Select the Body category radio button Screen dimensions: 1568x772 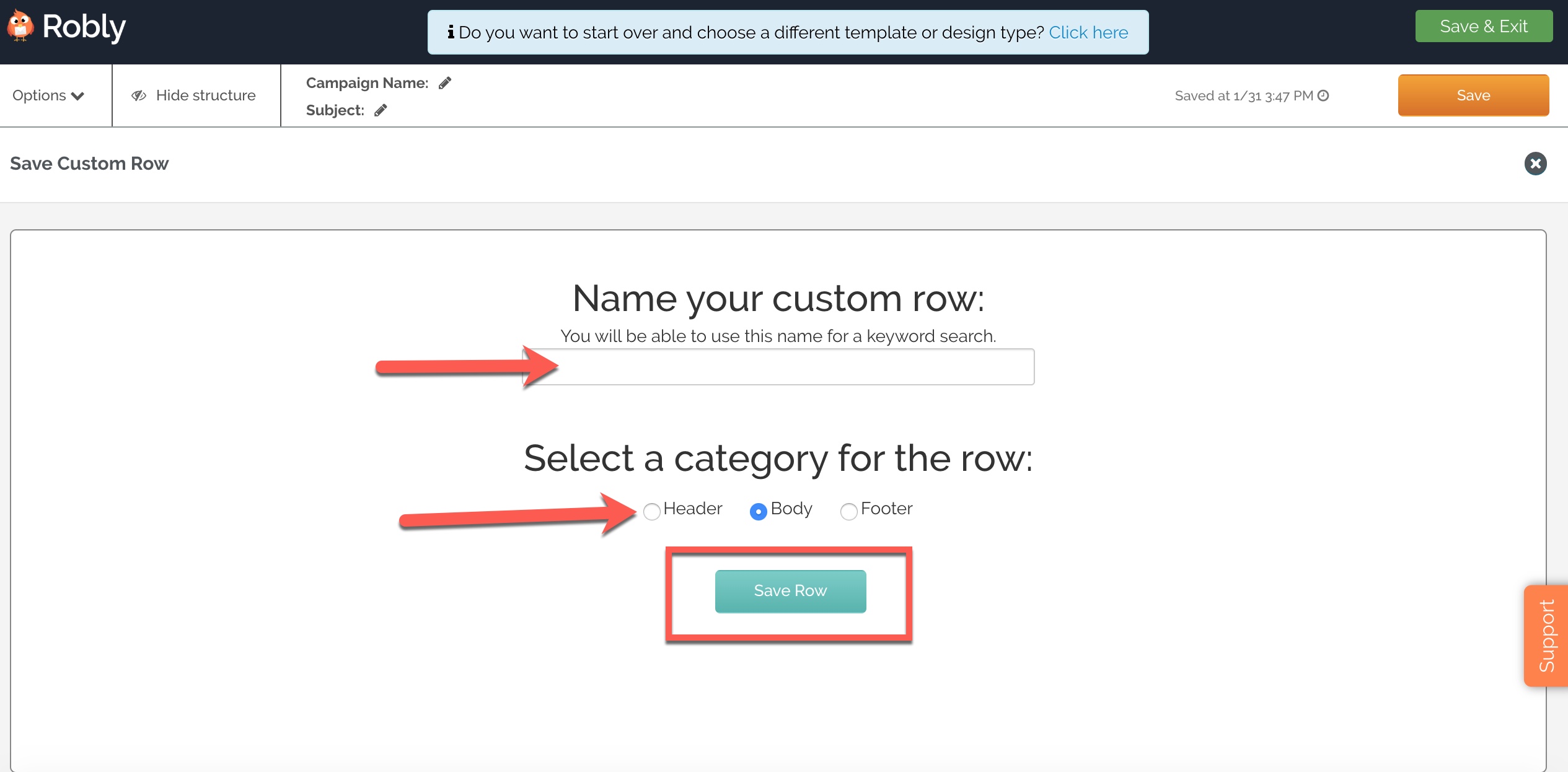(757, 512)
